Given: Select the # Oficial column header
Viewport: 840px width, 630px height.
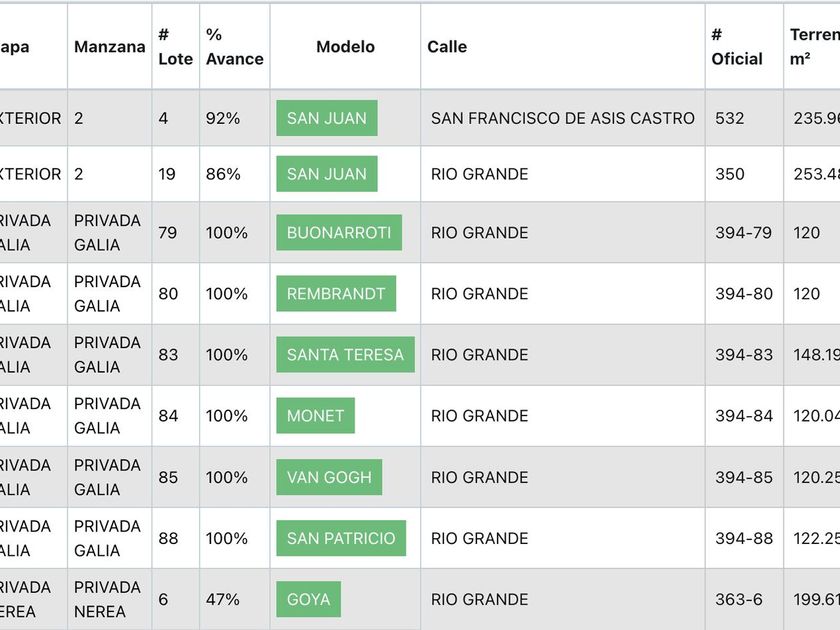Looking at the screenshot, I should (x=737, y=47).
